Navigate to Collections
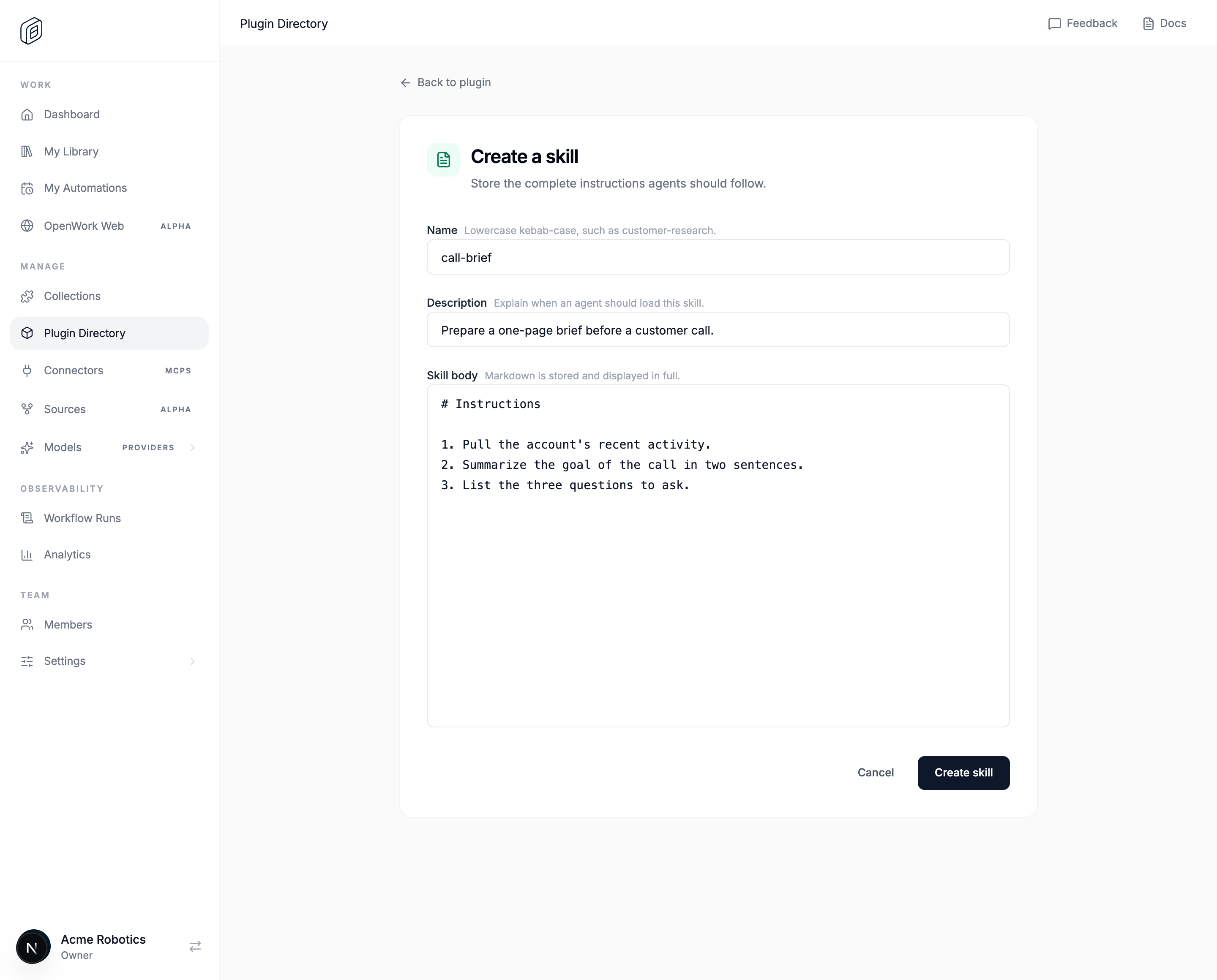Screen dimensions: 1217x980 click(x=109, y=297)
